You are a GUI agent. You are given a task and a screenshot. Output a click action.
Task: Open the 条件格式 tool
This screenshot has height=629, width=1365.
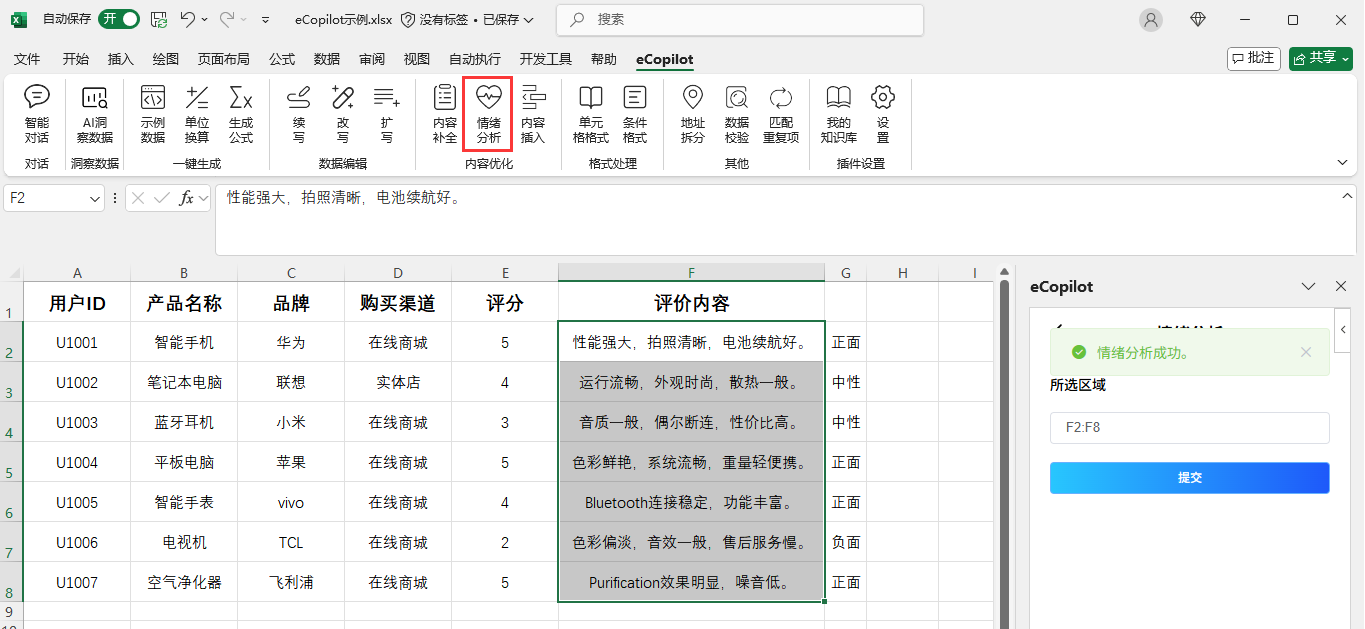click(x=635, y=113)
